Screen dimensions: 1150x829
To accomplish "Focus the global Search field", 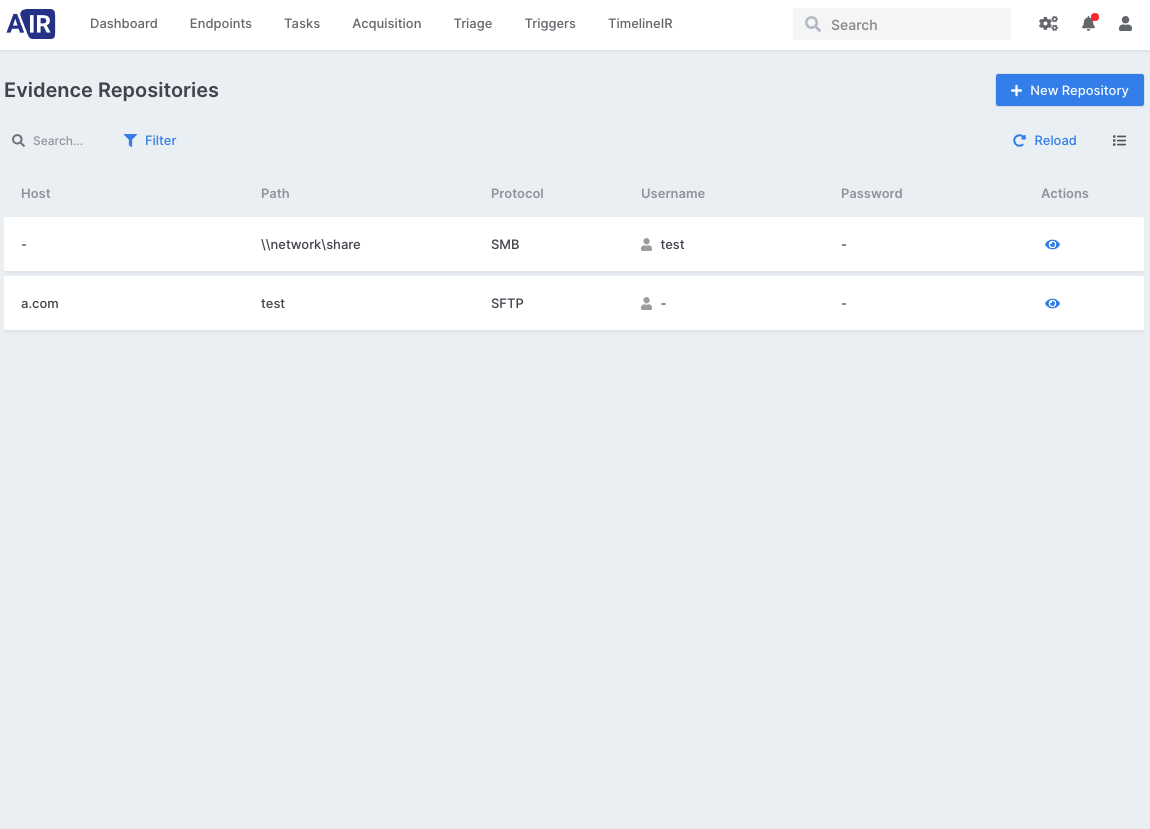I will click(x=910, y=25).
